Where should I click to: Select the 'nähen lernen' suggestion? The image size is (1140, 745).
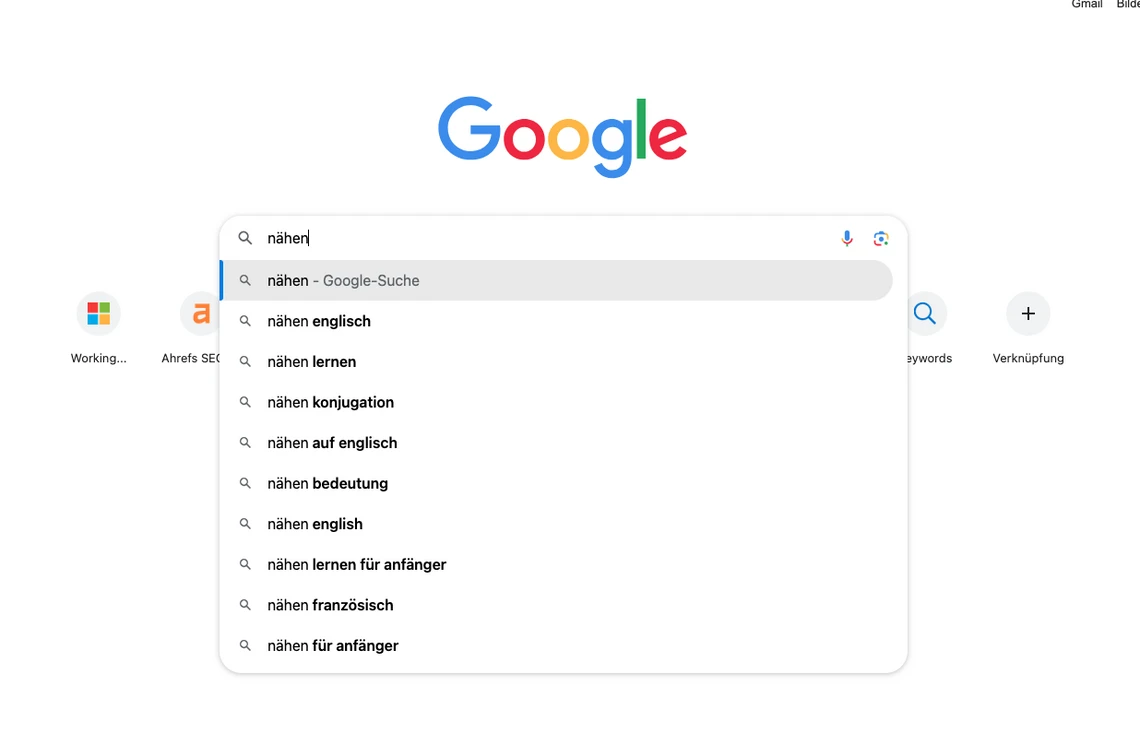tap(312, 362)
